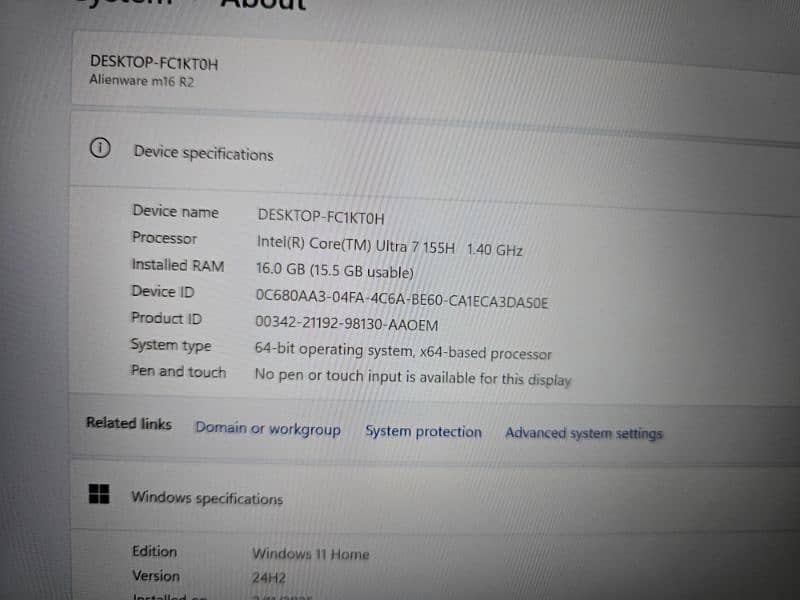800x600 pixels.
Task: Open the System protection link
Action: (x=423, y=432)
